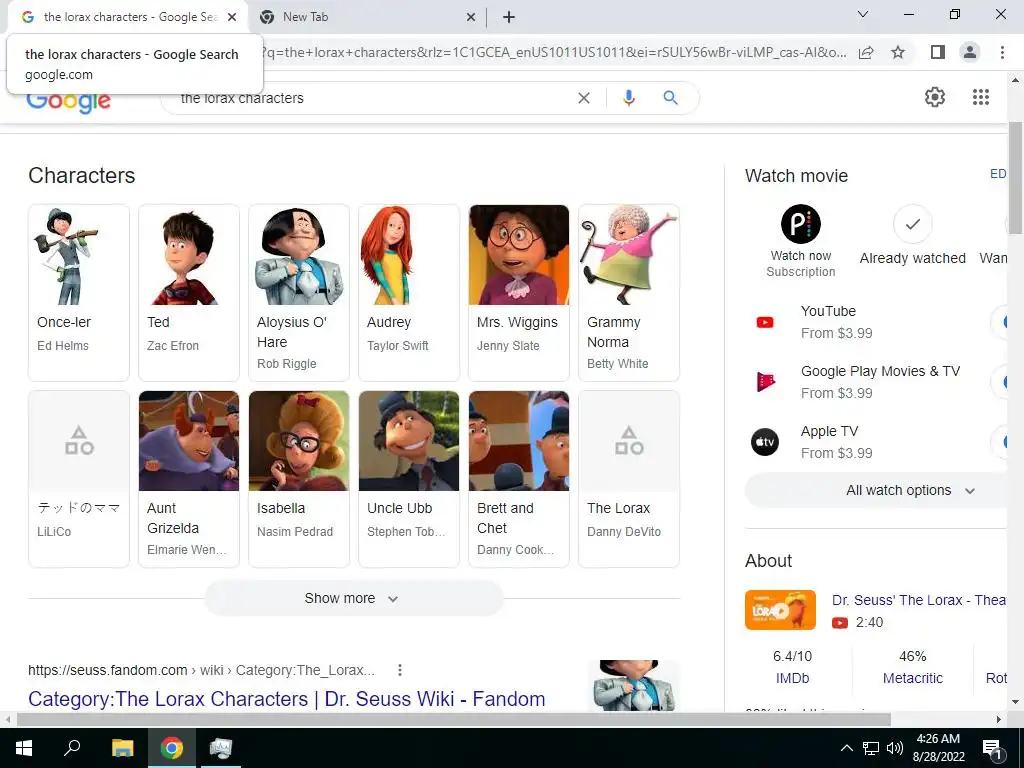
Task: Click the Google Play Movies icon
Action: pos(765,381)
